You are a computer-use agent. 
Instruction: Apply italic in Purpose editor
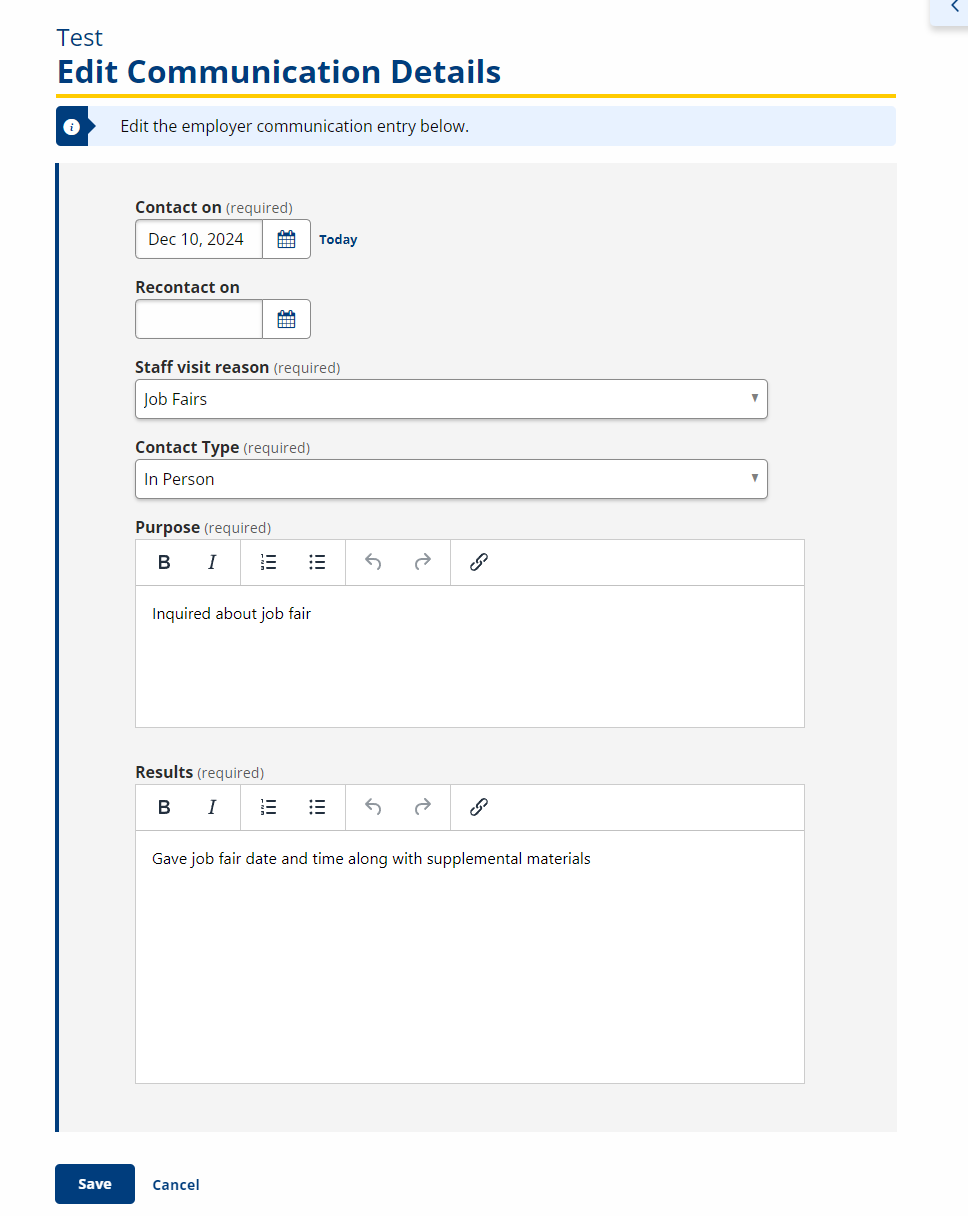pyautogui.click(x=212, y=562)
